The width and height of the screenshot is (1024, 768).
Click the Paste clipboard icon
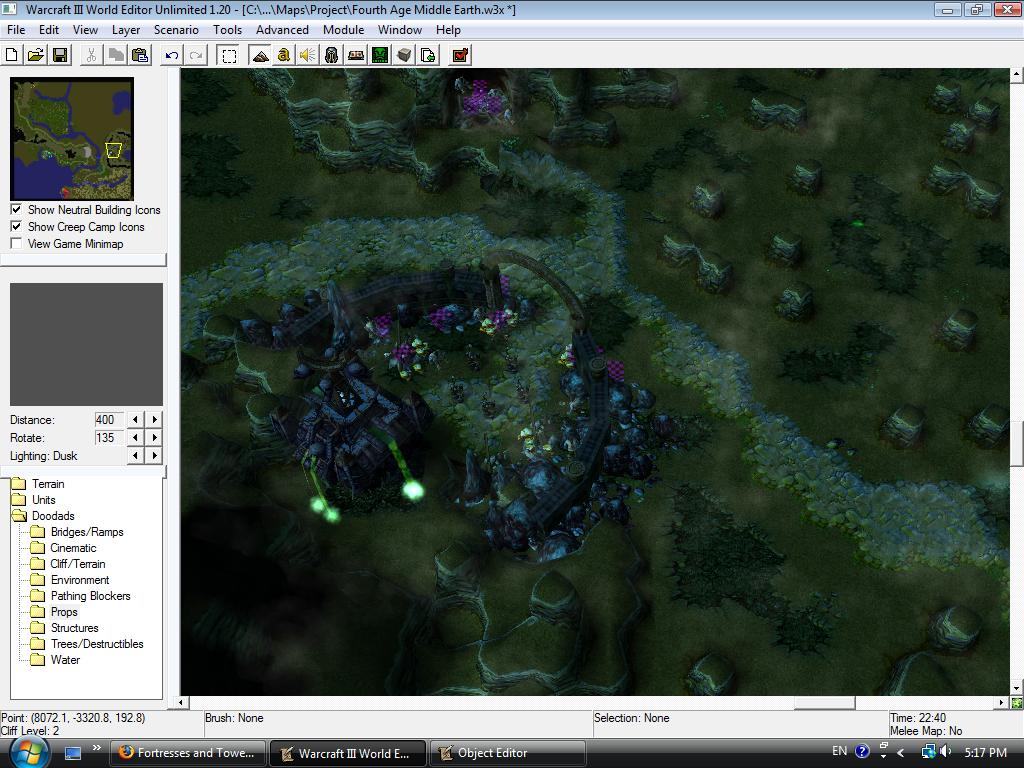(x=140, y=56)
